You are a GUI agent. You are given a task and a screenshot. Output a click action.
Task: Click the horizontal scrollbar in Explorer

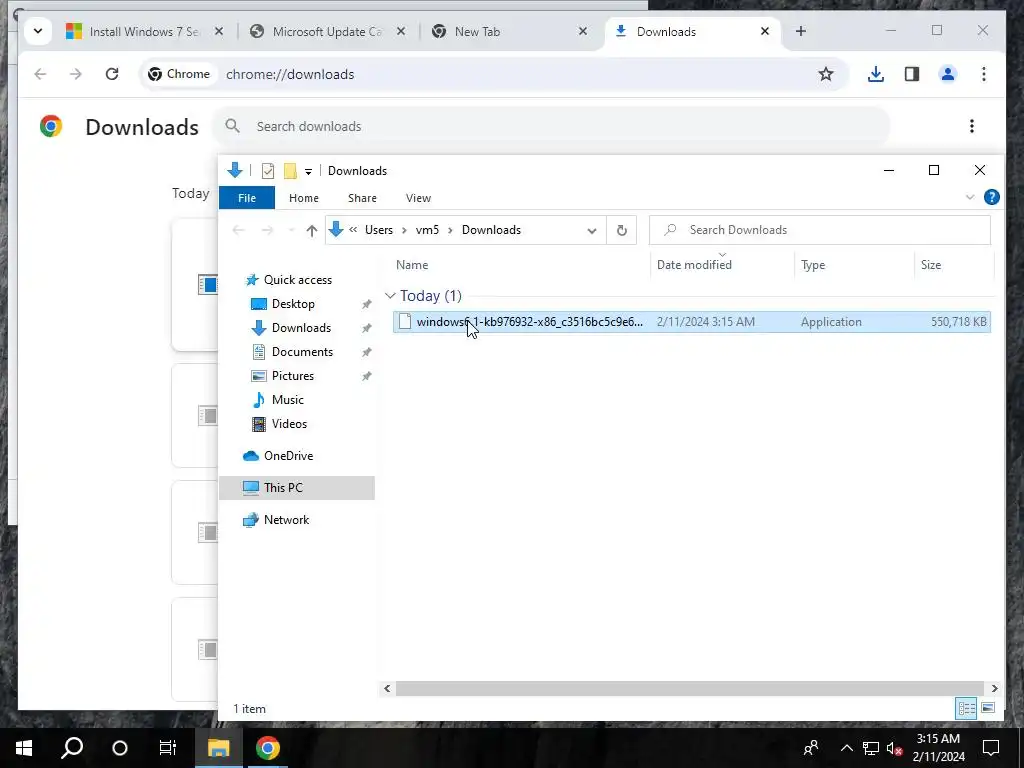690,688
